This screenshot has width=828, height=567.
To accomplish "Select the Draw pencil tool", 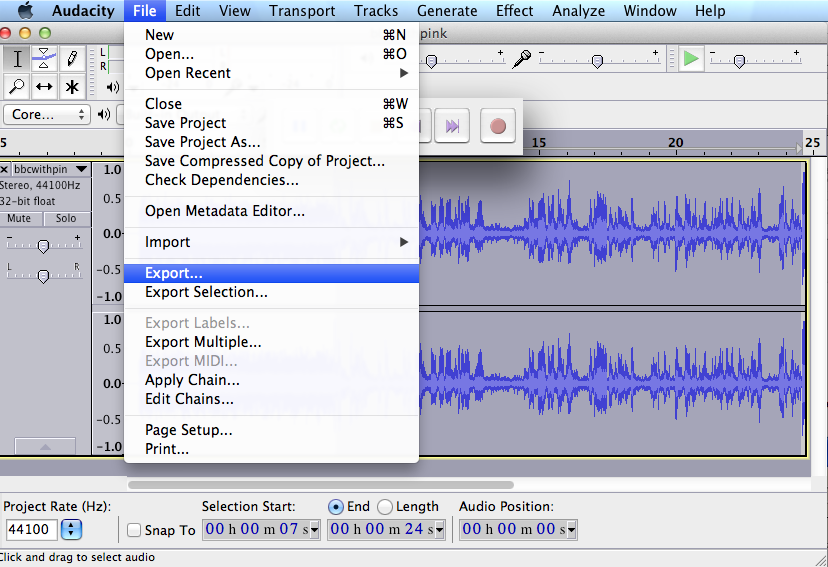I will 72,59.
